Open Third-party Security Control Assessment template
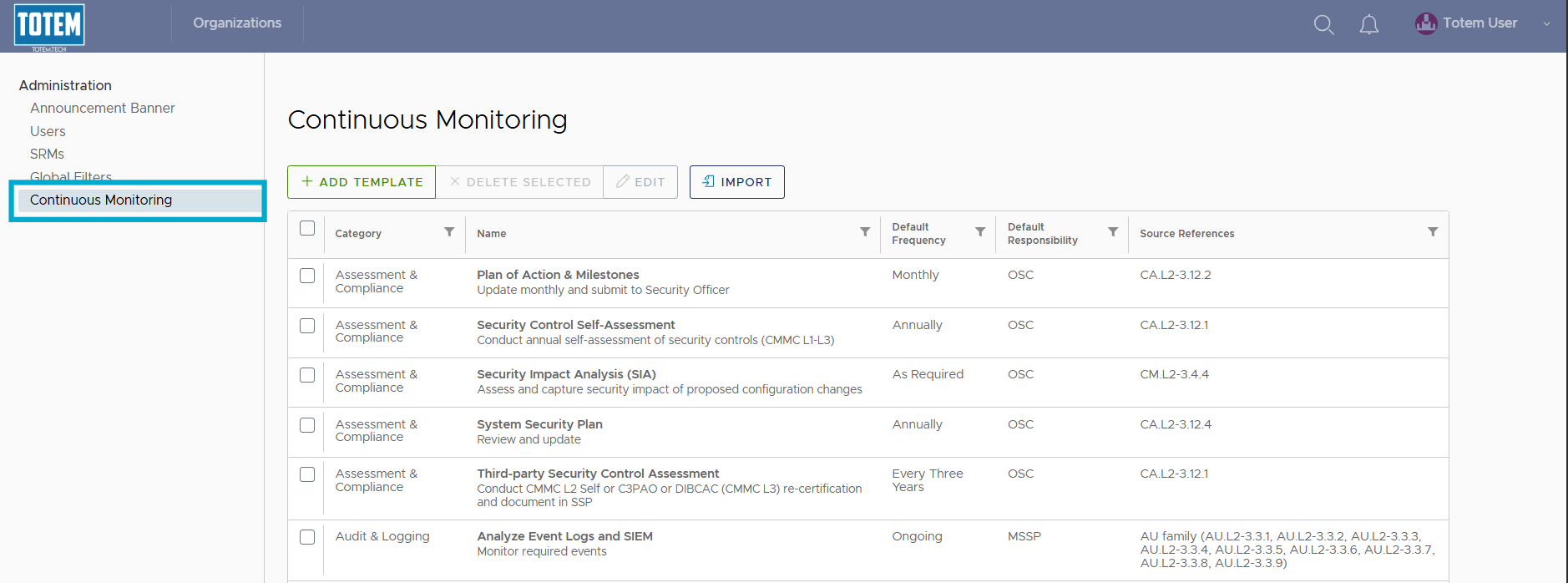This screenshot has width=1568, height=583. (598, 474)
